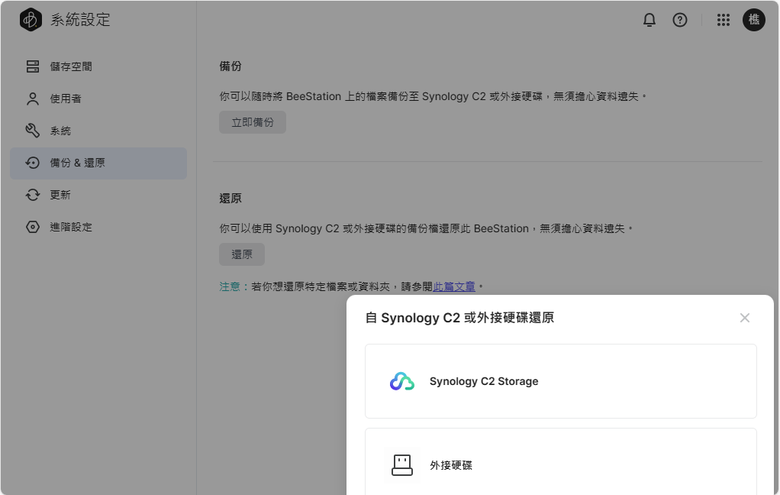Screen dimensions: 780x495
Task: Click the 進階設定 hexagon icon
Action: tap(33, 227)
